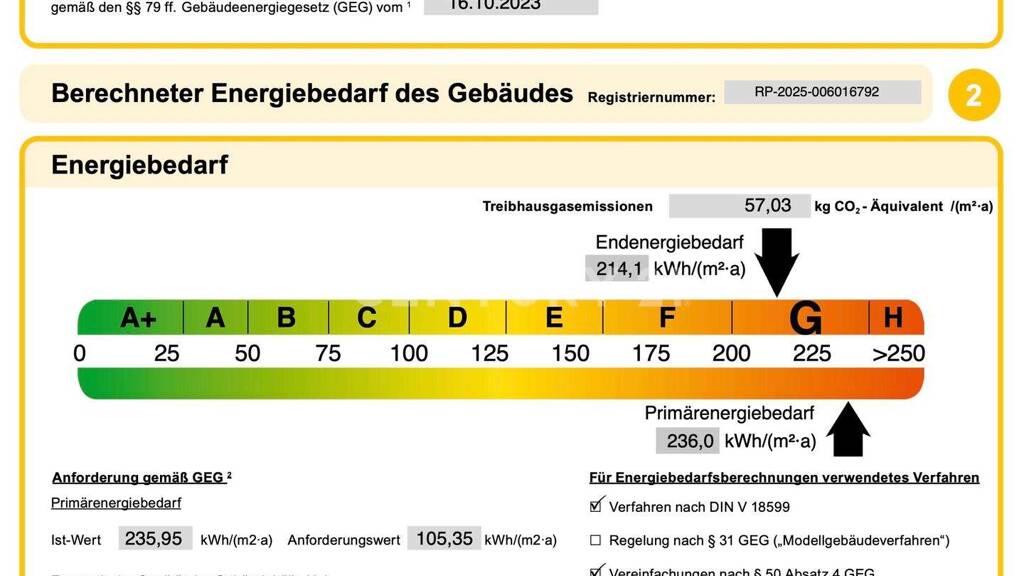Toggle the Vereinfachungen nach § 50 Absatz 4 checkbox
The height and width of the screenshot is (576, 1024).
point(597,571)
